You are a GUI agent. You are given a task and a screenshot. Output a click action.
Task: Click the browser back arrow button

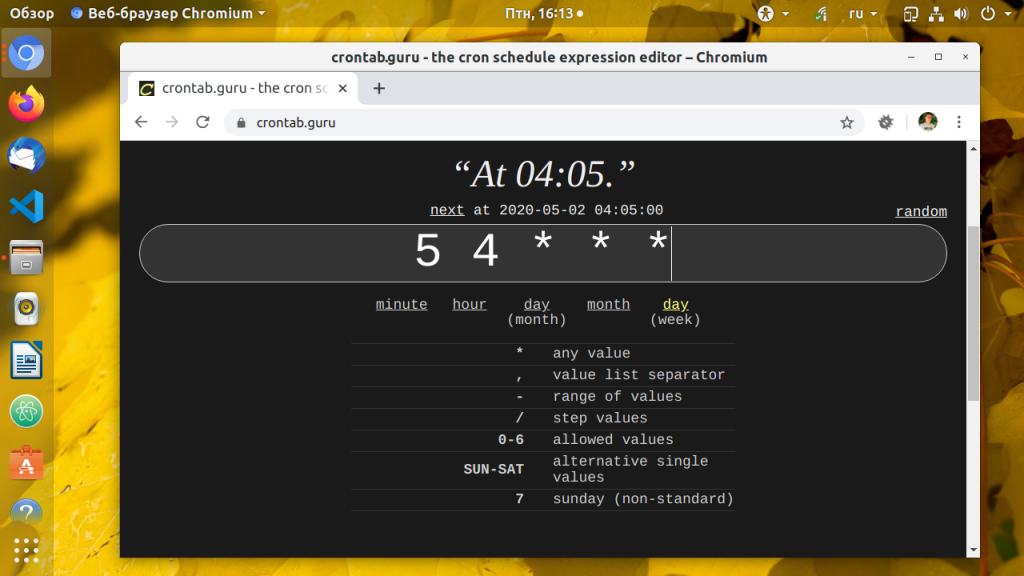coord(141,122)
